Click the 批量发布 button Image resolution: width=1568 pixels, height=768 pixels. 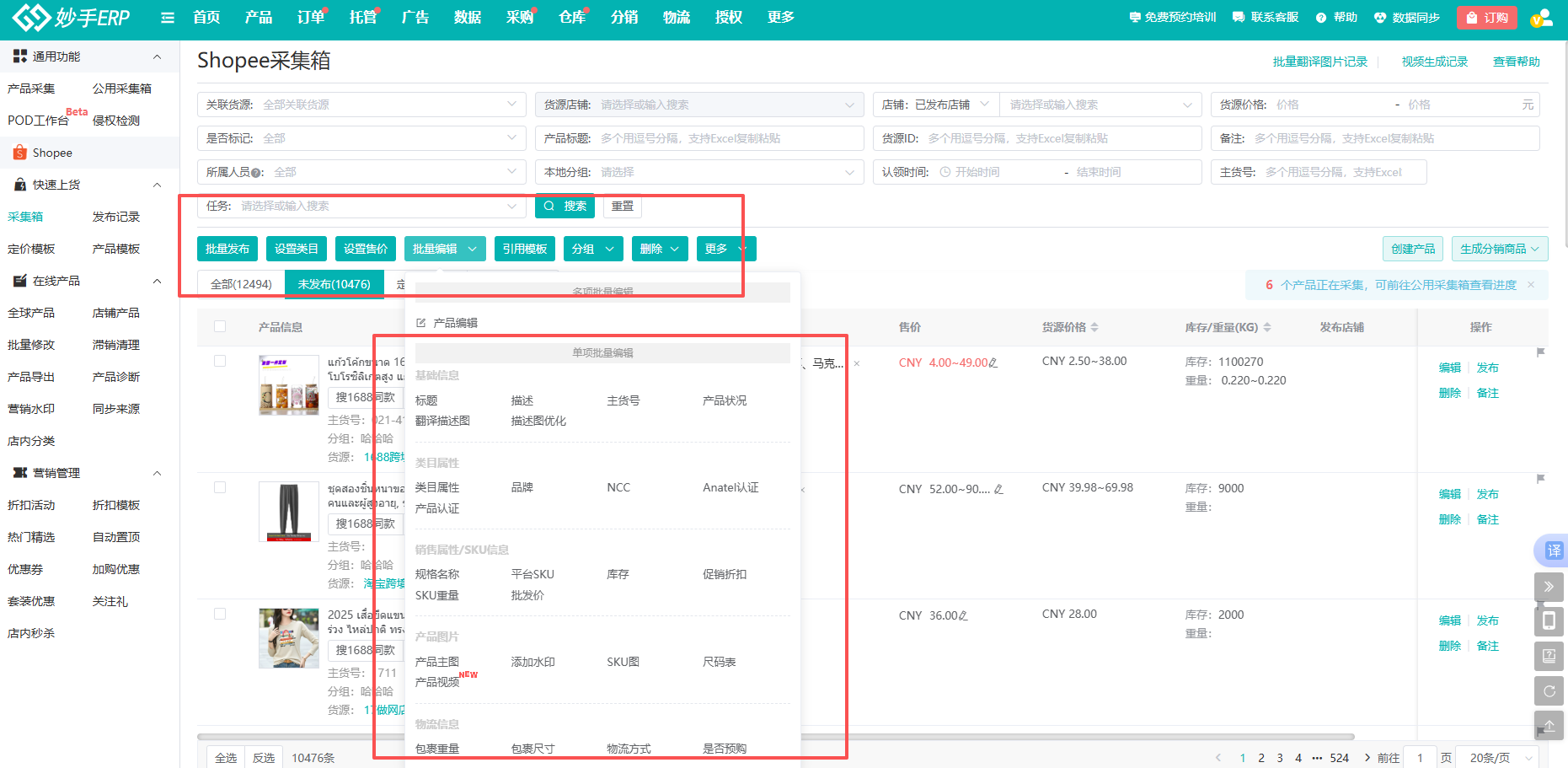(227, 249)
